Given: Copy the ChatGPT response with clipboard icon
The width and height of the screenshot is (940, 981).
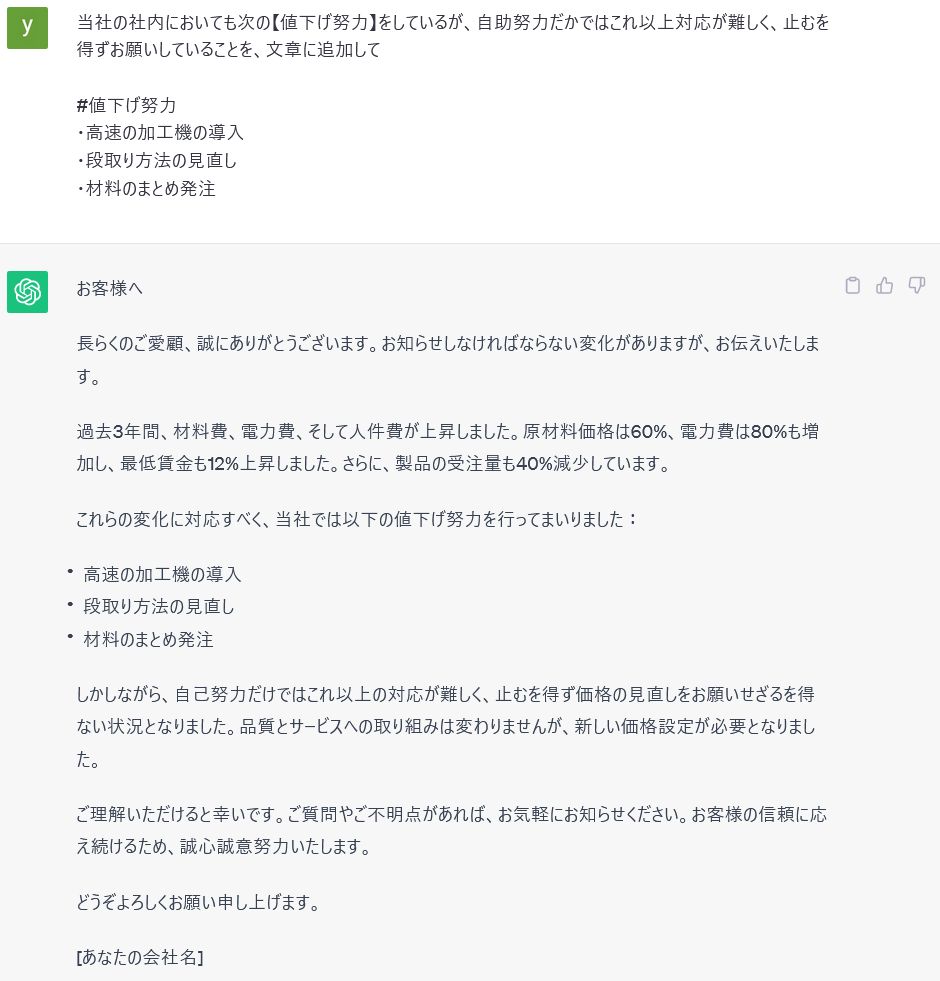Looking at the screenshot, I should tap(852, 285).
